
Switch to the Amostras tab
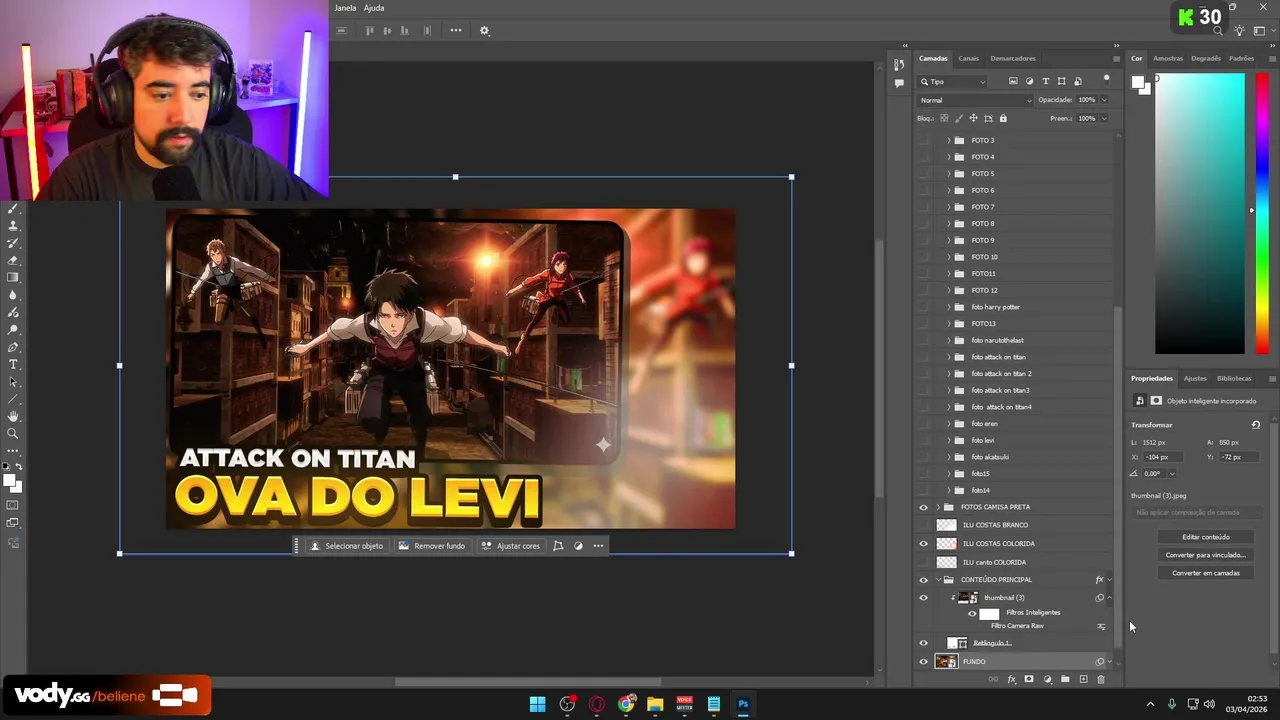tap(1168, 58)
